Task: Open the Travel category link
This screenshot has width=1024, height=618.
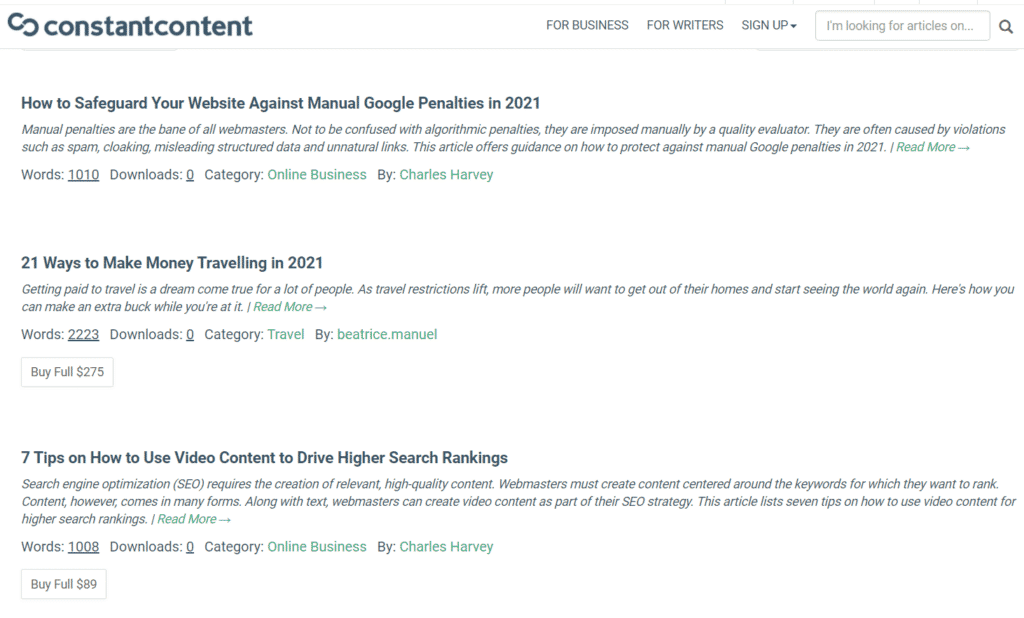Action: (x=286, y=334)
